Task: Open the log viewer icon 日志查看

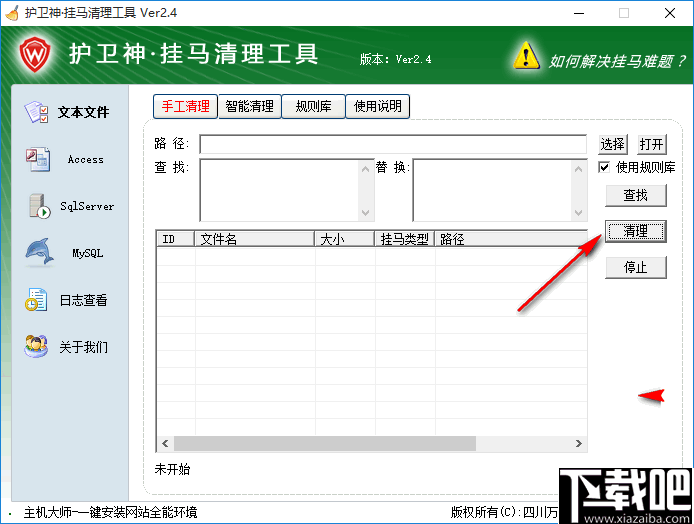Action: click(36, 300)
